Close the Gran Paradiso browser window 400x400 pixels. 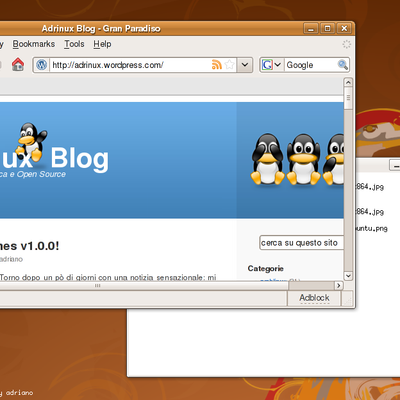click(344, 29)
